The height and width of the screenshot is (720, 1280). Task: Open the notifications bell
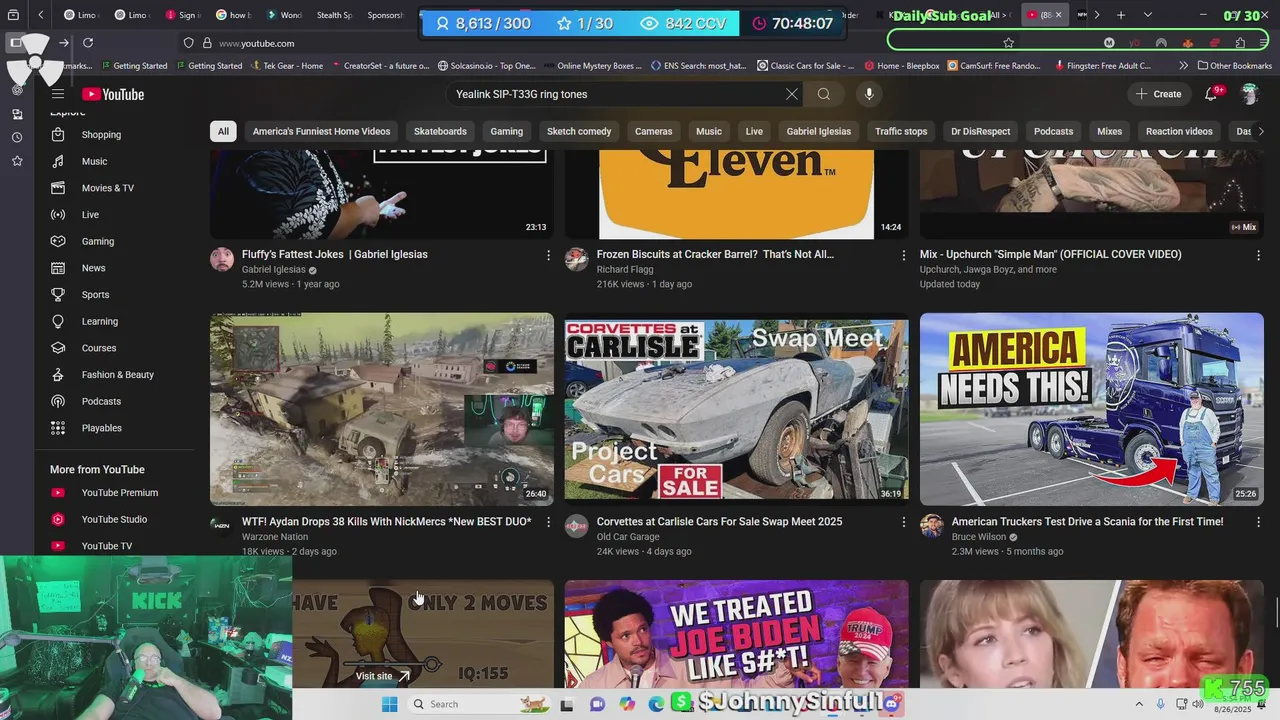(x=1211, y=94)
